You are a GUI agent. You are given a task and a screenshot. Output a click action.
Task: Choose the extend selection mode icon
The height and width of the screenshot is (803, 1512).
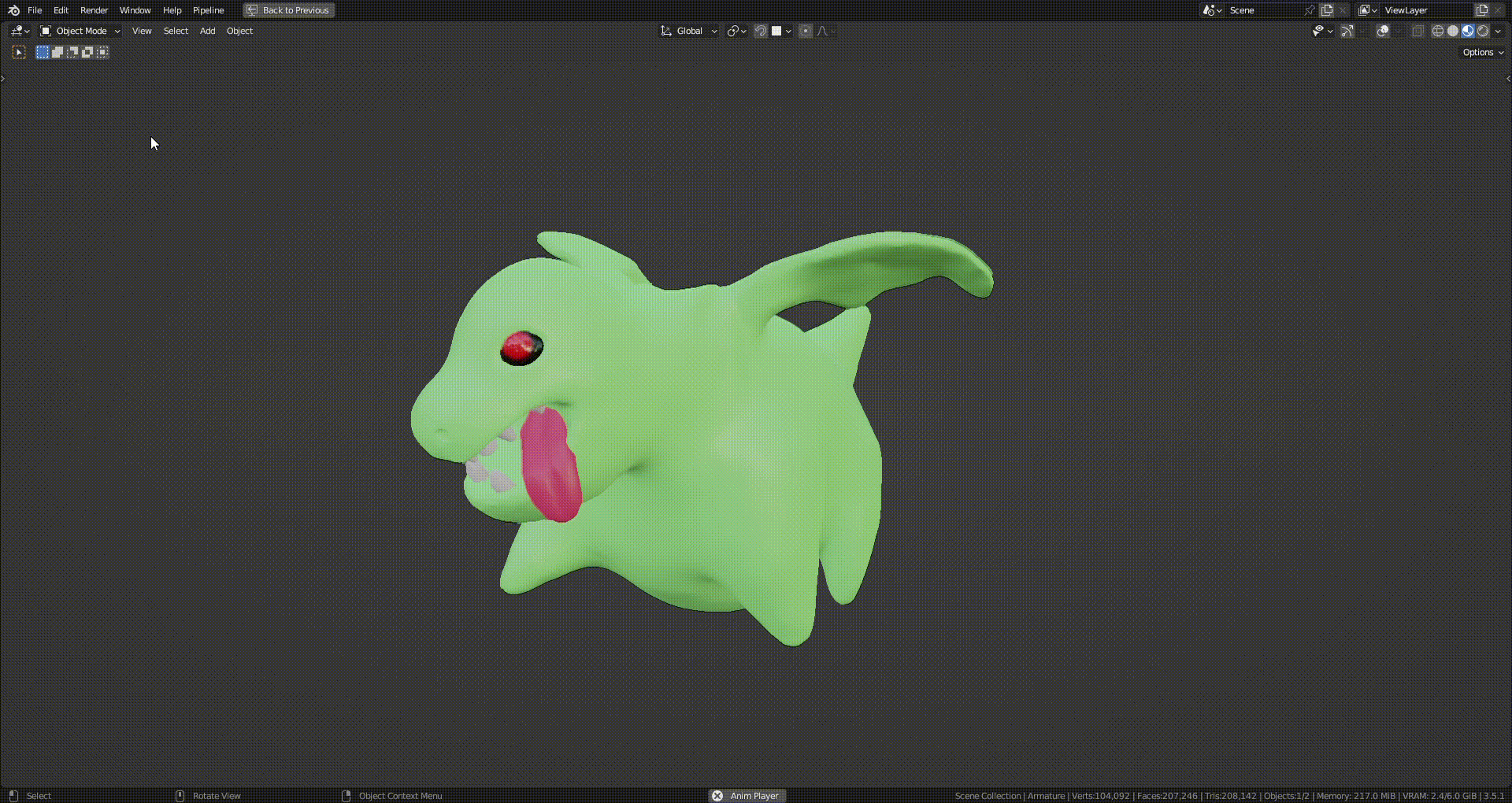pos(57,53)
